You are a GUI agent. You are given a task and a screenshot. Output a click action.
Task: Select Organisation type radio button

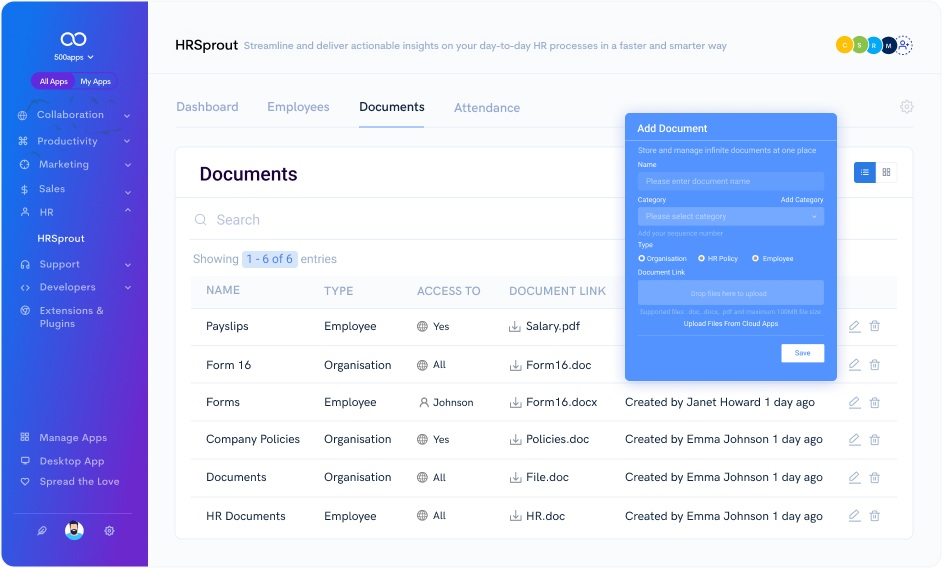click(x=642, y=258)
